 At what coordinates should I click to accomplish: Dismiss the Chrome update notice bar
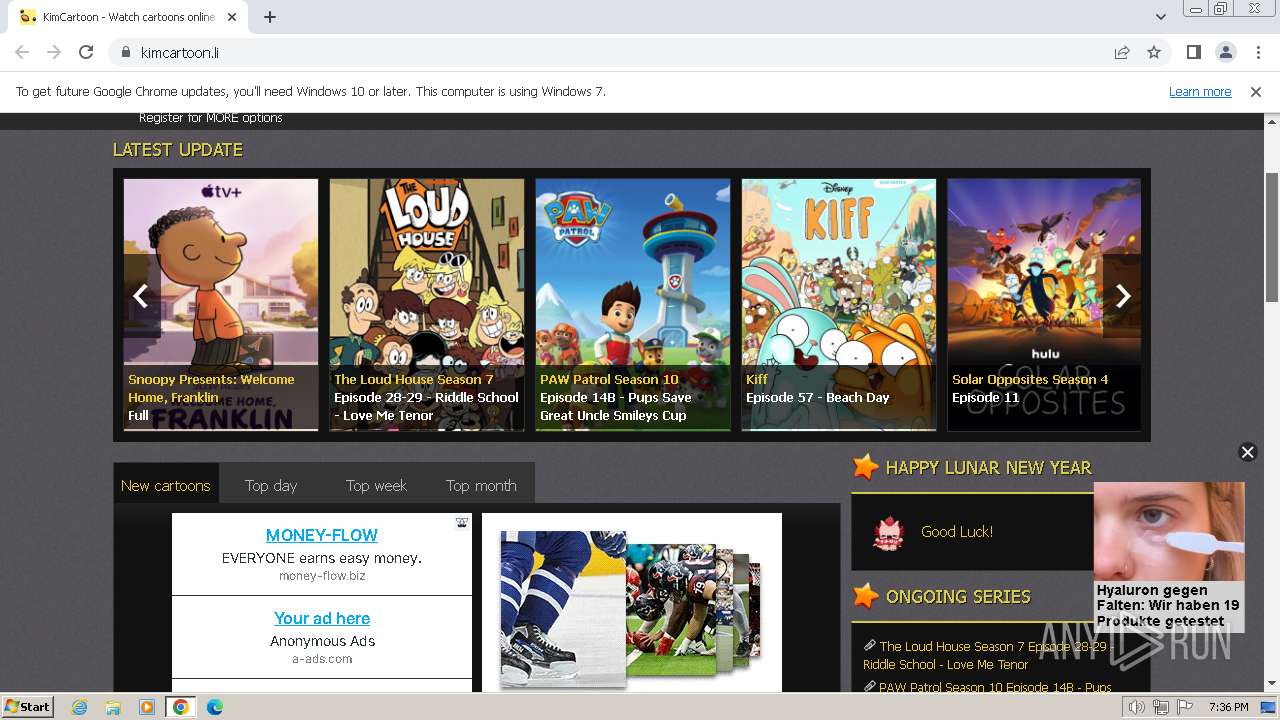point(1256,92)
